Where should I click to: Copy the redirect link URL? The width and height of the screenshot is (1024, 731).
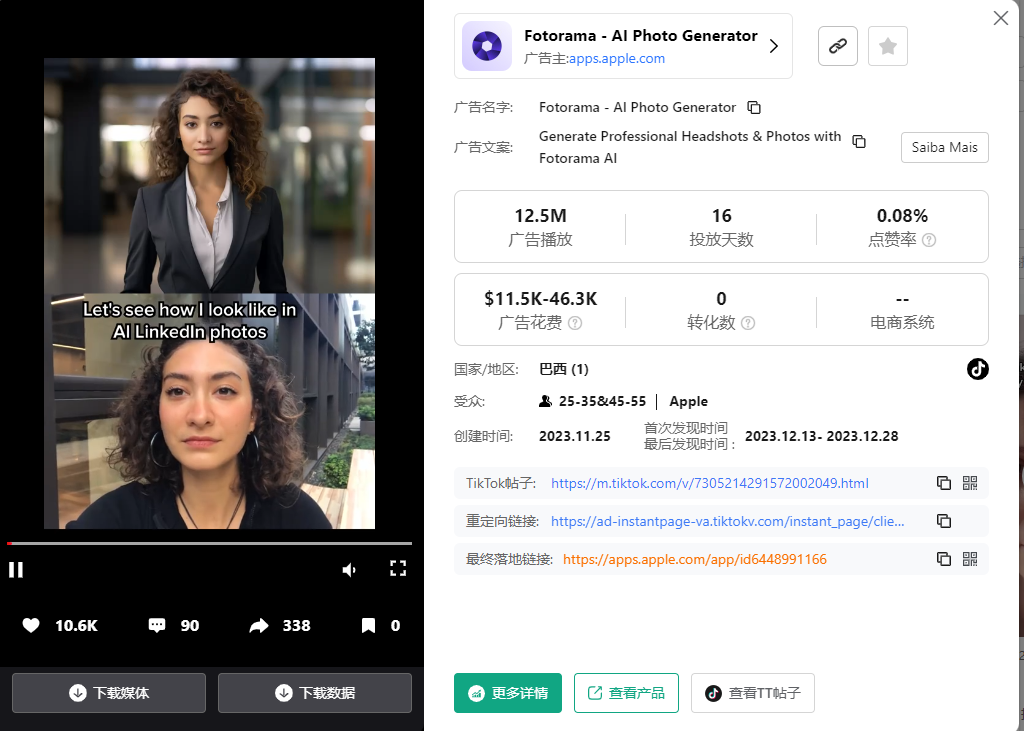click(943, 521)
